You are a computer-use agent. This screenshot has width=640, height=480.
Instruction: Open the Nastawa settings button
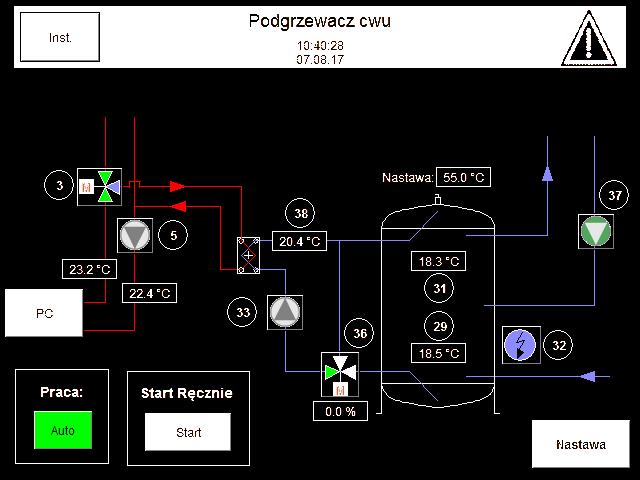click(x=580, y=444)
